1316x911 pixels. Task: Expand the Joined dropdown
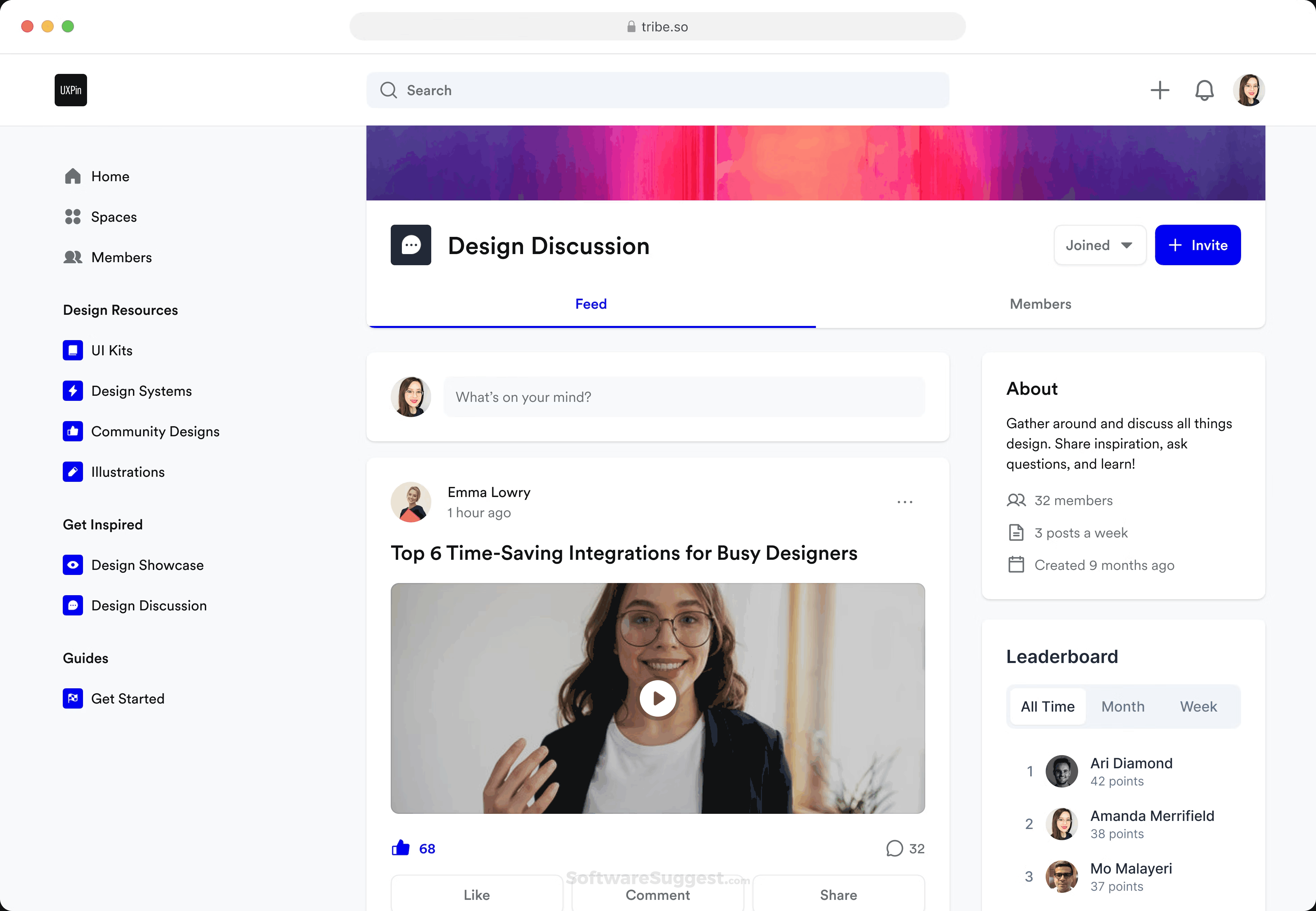point(1099,245)
